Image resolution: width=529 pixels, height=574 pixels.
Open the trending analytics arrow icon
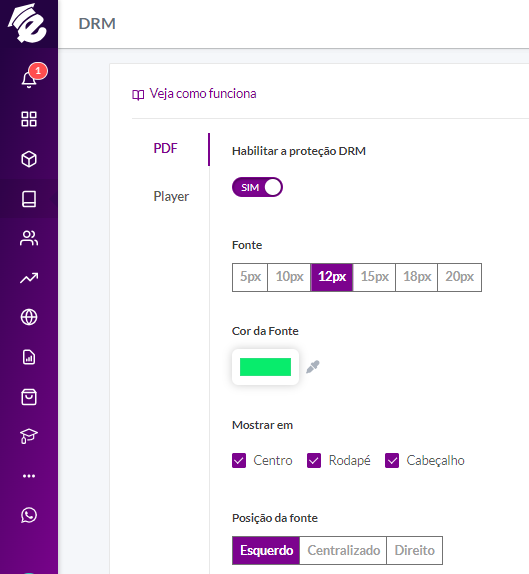click(29, 278)
